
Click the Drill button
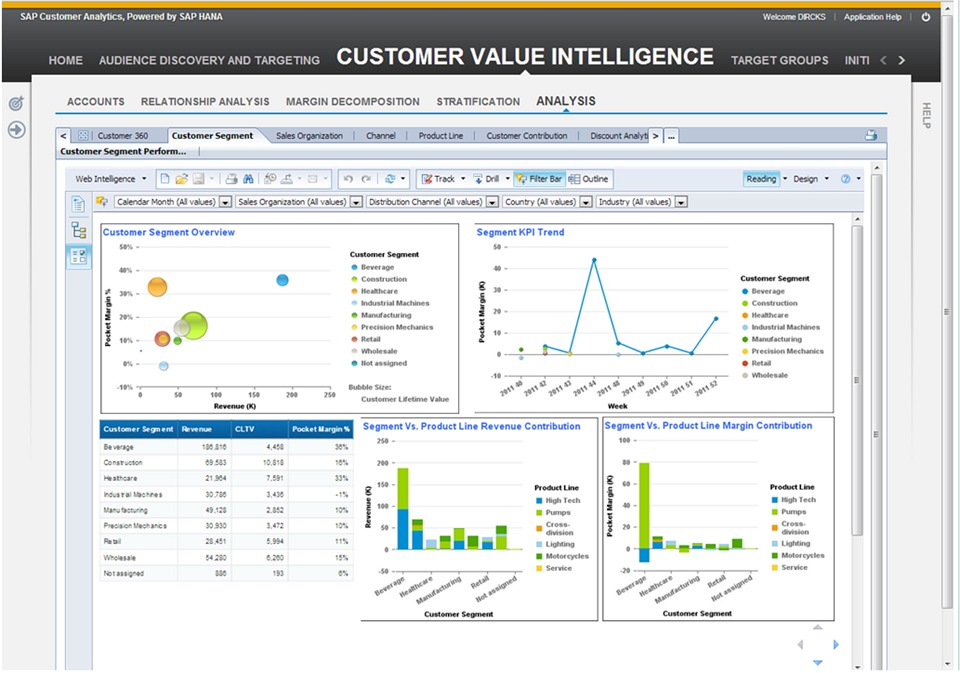[486, 179]
